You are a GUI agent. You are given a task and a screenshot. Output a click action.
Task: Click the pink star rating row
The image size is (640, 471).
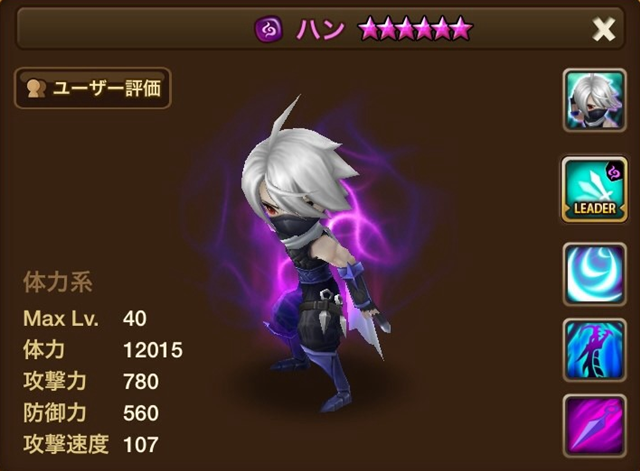415,29
